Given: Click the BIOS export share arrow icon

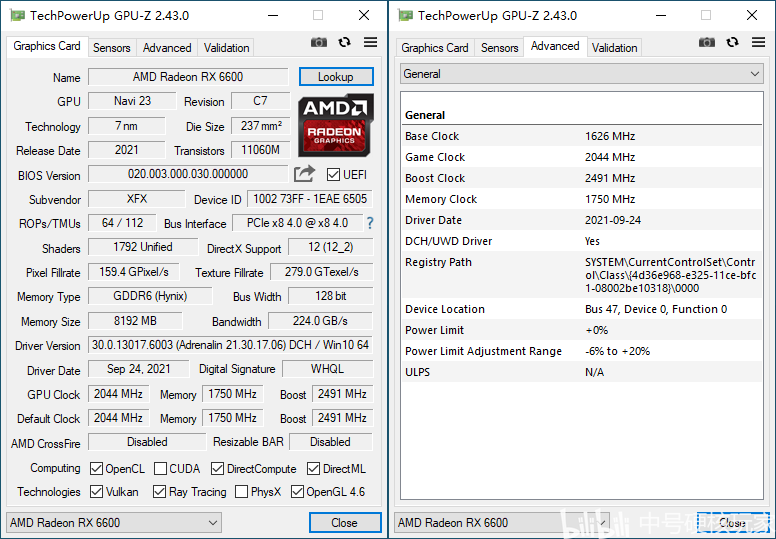Looking at the screenshot, I should coord(304,174).
